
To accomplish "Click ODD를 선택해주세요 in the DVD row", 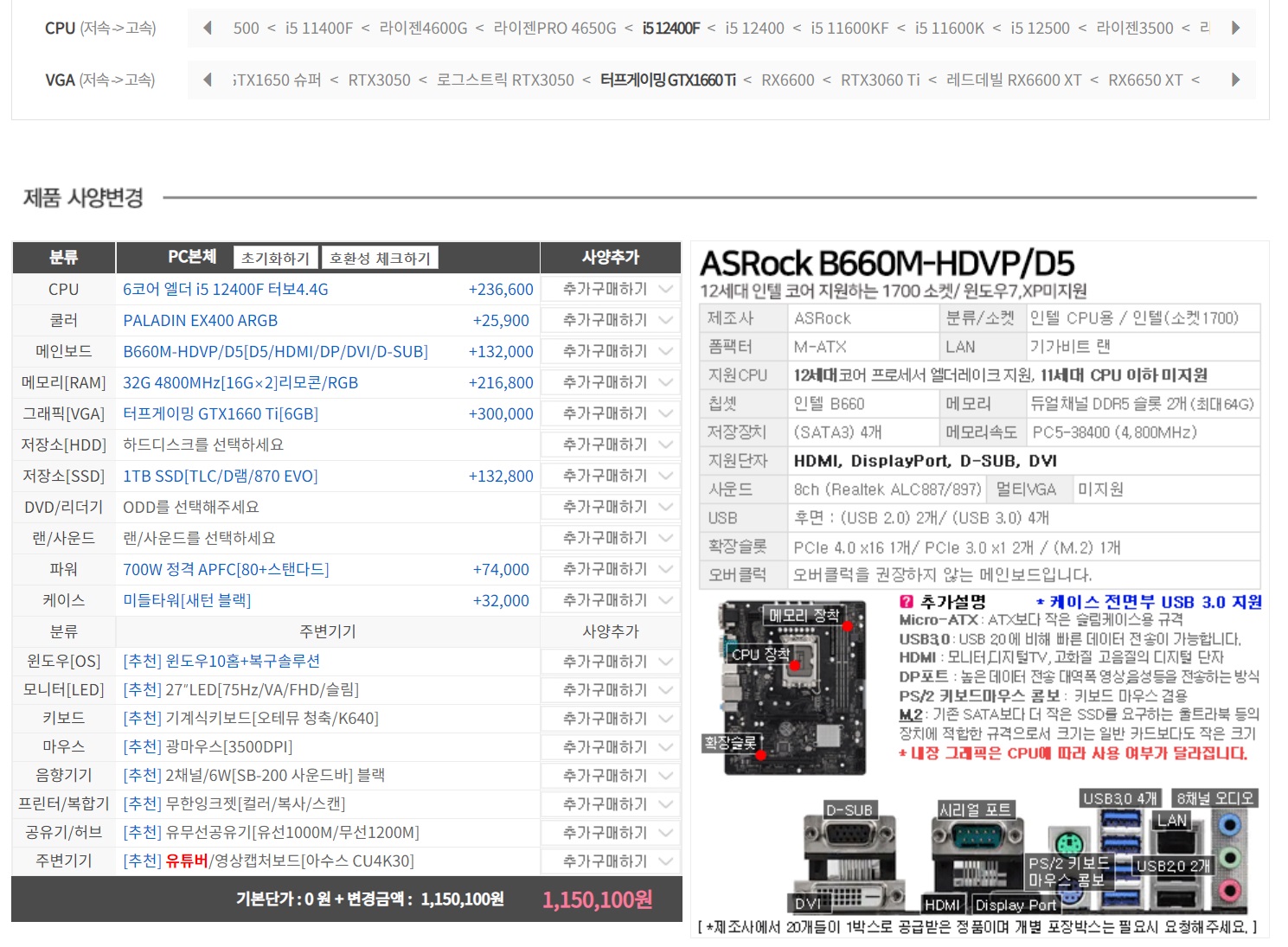I will coord(191,508).
